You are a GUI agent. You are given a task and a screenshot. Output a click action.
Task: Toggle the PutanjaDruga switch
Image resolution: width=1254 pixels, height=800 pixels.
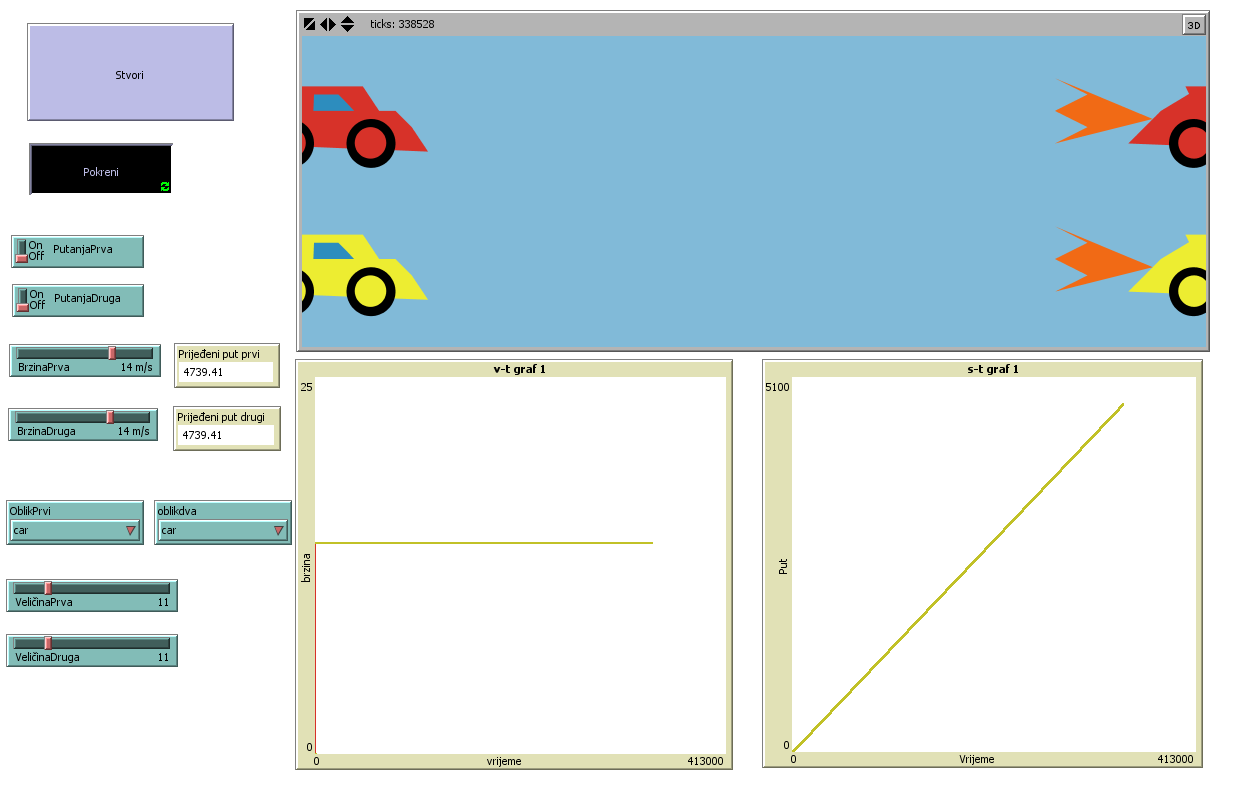point(23,300)
